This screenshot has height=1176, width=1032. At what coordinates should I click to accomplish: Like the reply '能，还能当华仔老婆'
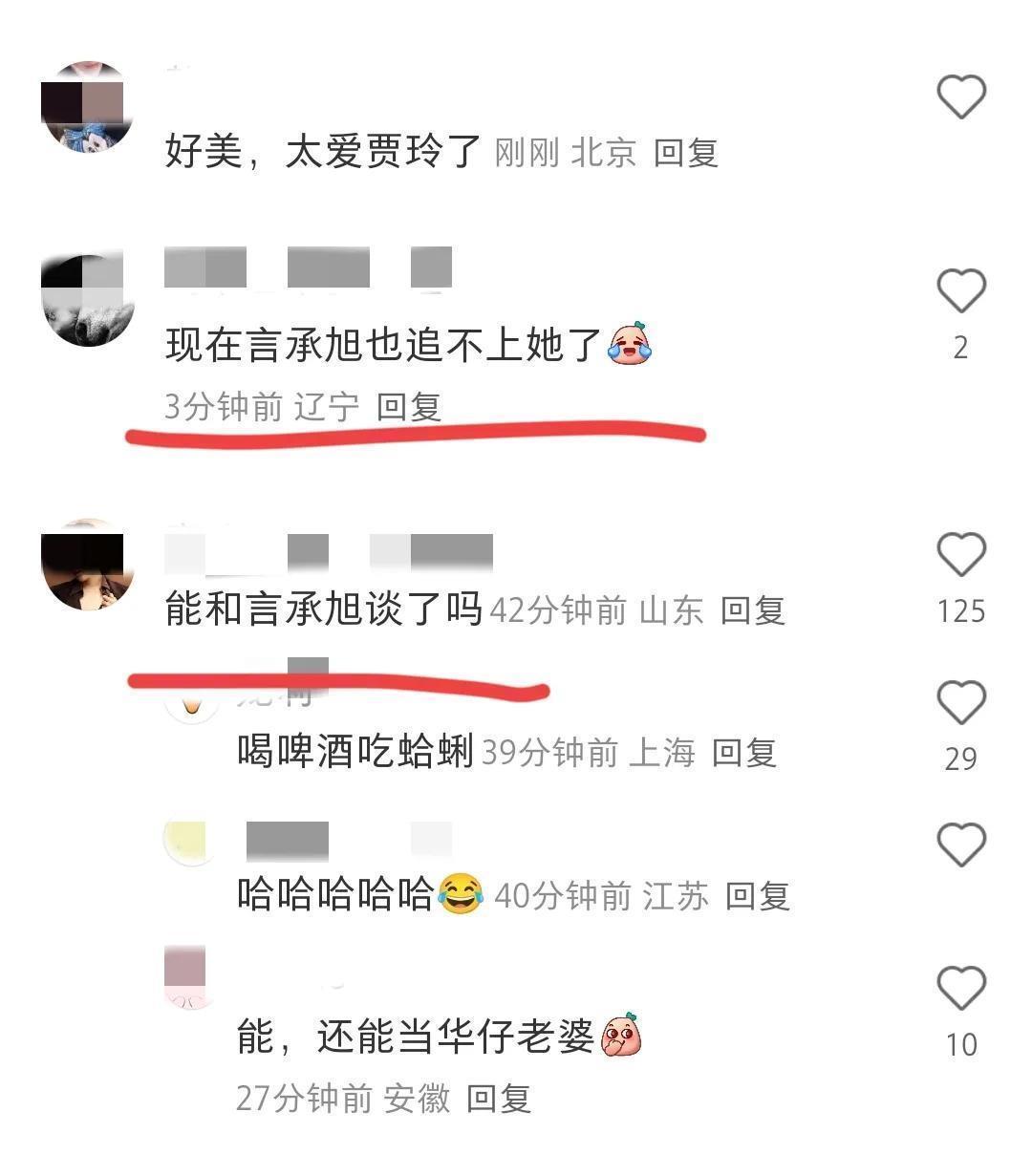[x=960, y=988]
